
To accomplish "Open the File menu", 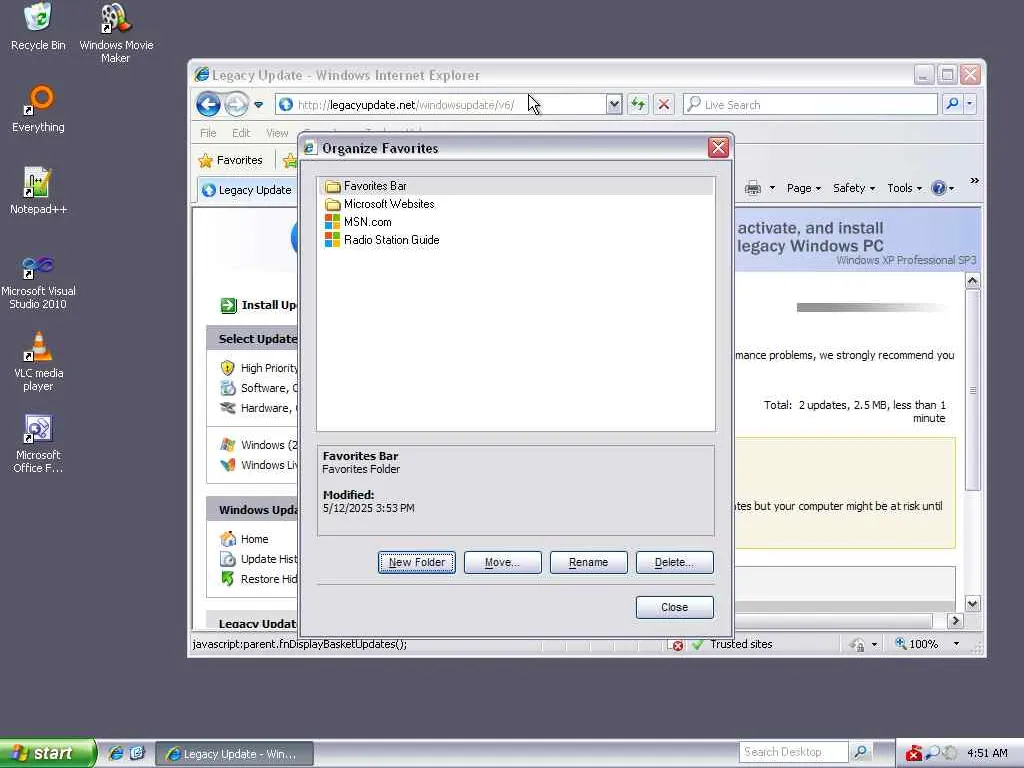I will [208, 133].
